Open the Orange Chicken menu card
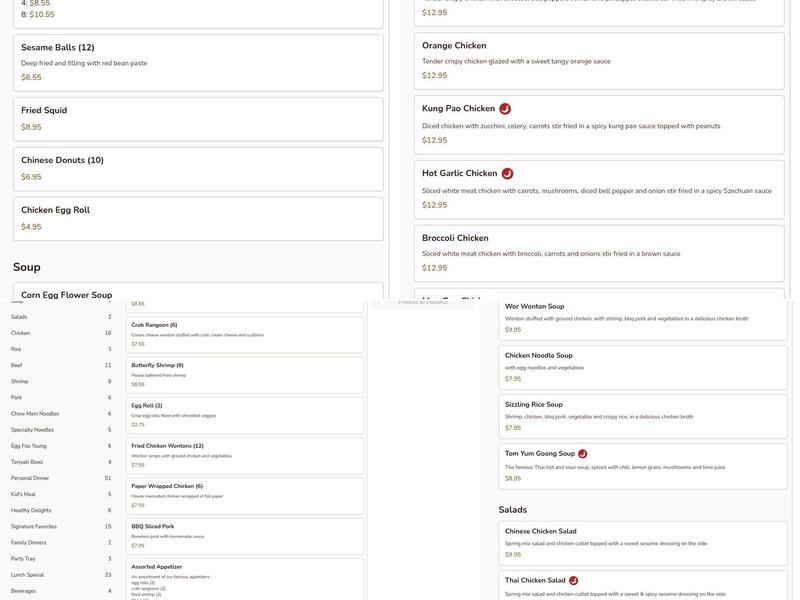This screenshot has width=800, height=600. pyautogui.click(x=603, y=60)
